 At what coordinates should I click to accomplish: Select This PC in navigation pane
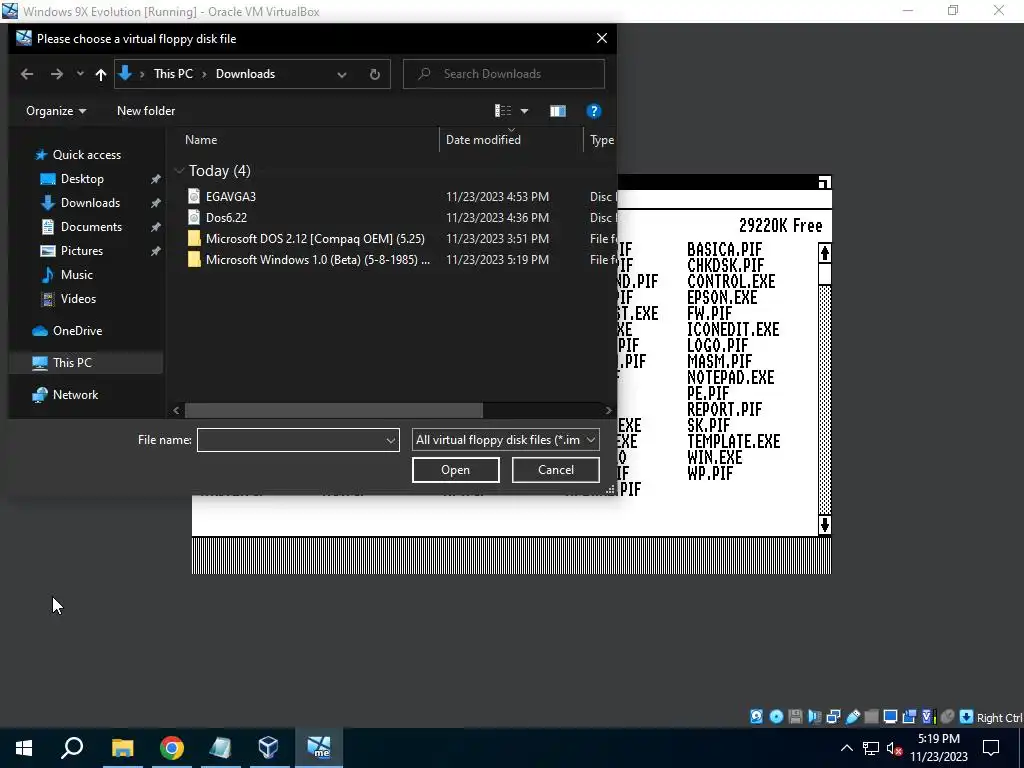(72, 362)
